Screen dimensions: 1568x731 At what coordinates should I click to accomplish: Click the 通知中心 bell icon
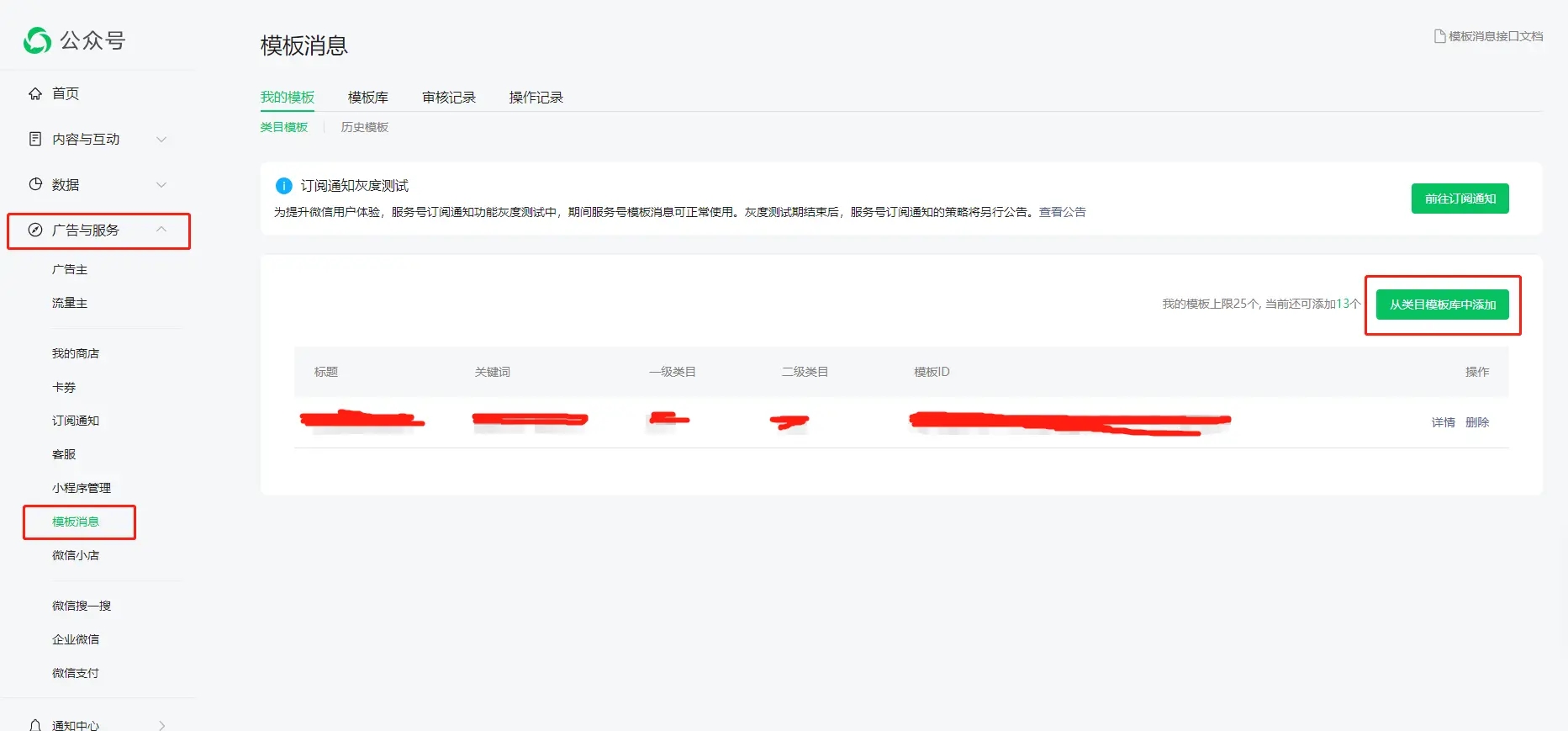[x=35, y=724]
